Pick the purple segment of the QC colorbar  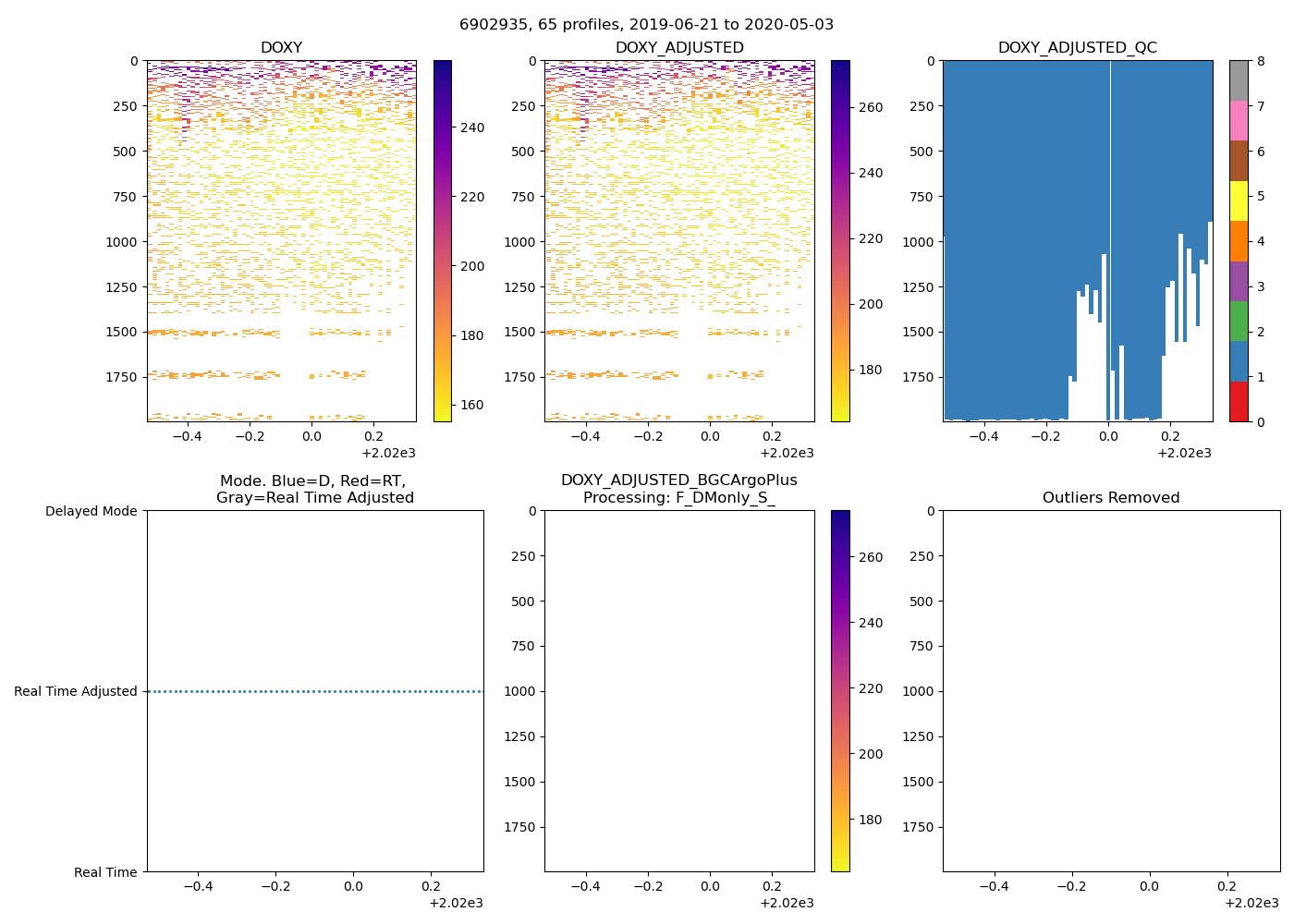pyautogui.click(x=1239, y=281)
